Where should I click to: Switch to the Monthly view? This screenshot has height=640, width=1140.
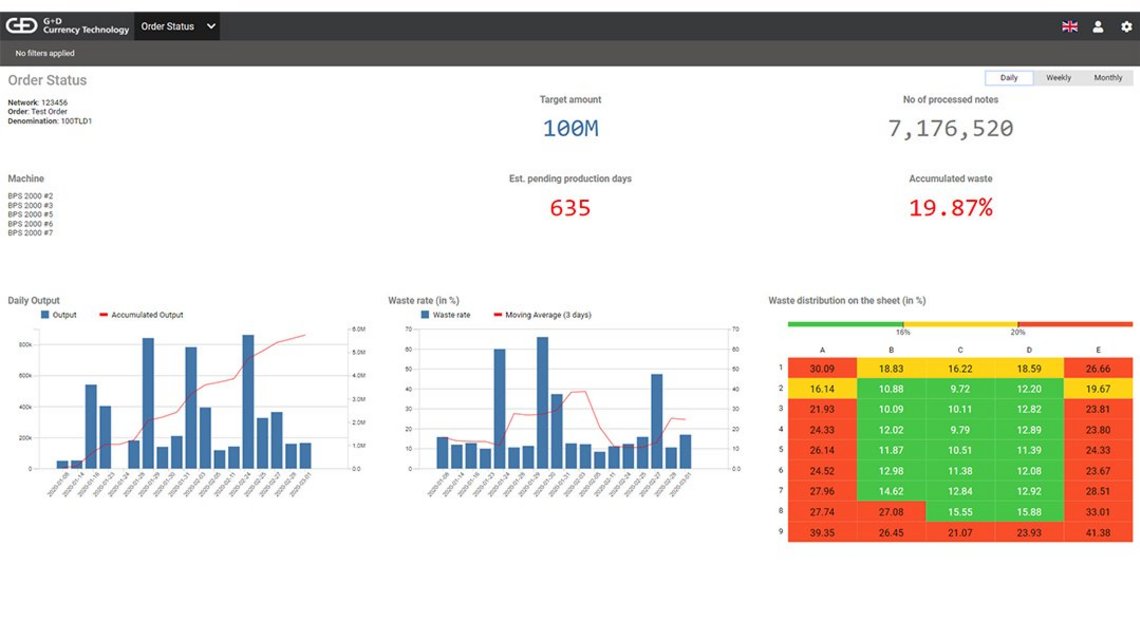click(1107, 78)
